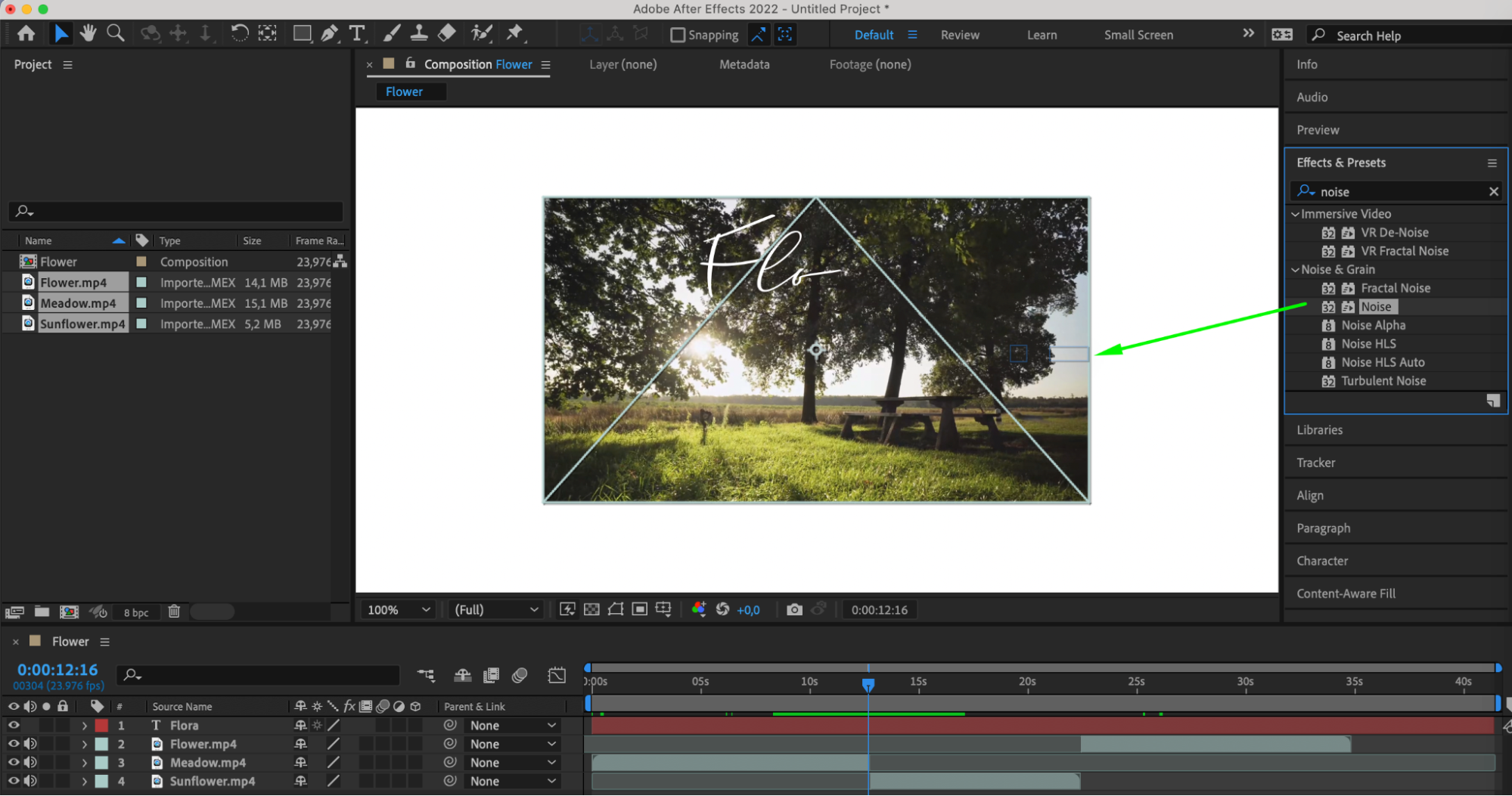Select the Rotation tool
The width and height of the screenshot is (1512, 796).
click(239, 33)
